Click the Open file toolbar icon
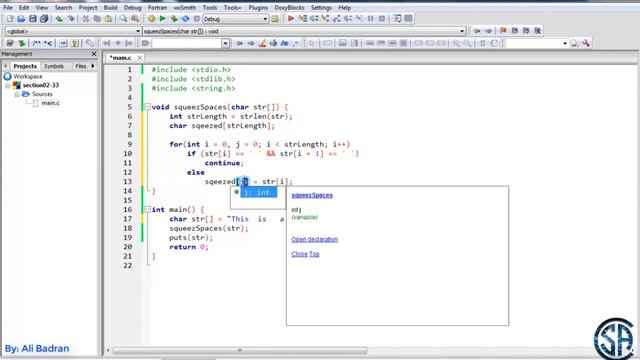640x360 pixels. (x=21, y=19)
